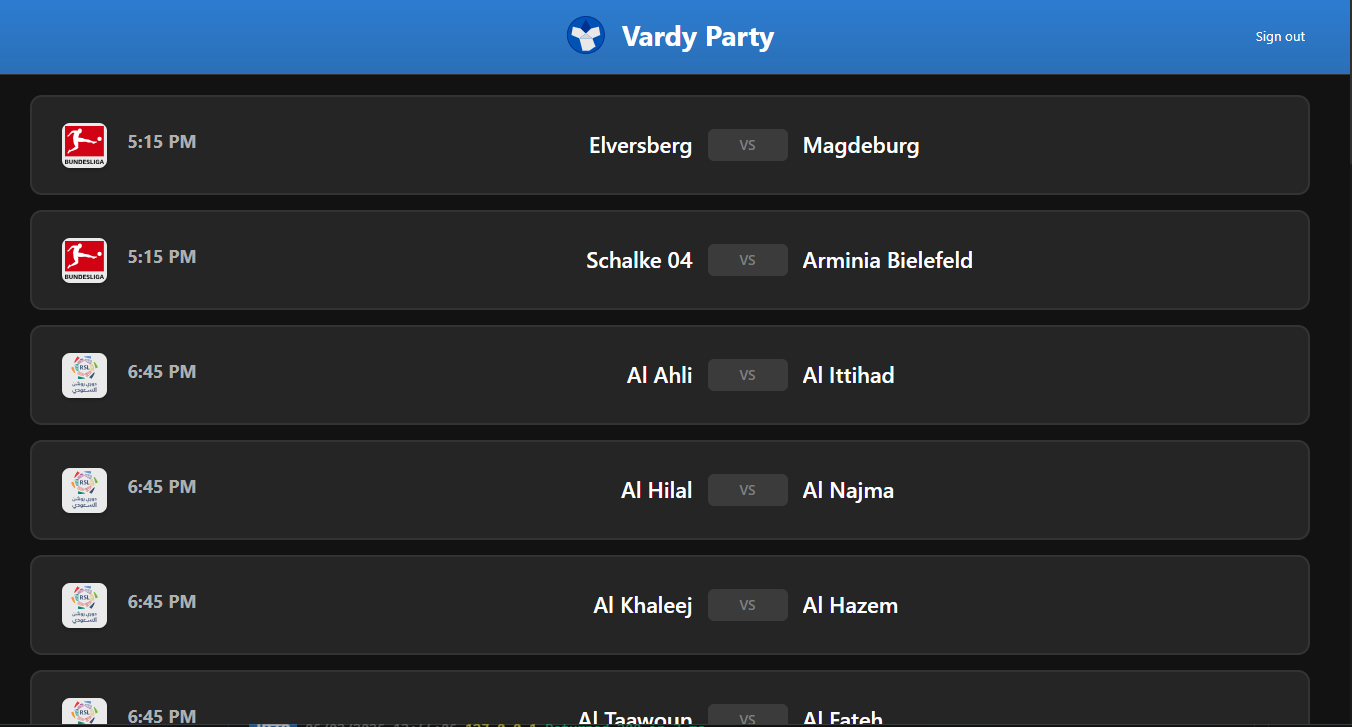Sign out of Vardy Party
Screen dimensions: 1352x727
1280,37
